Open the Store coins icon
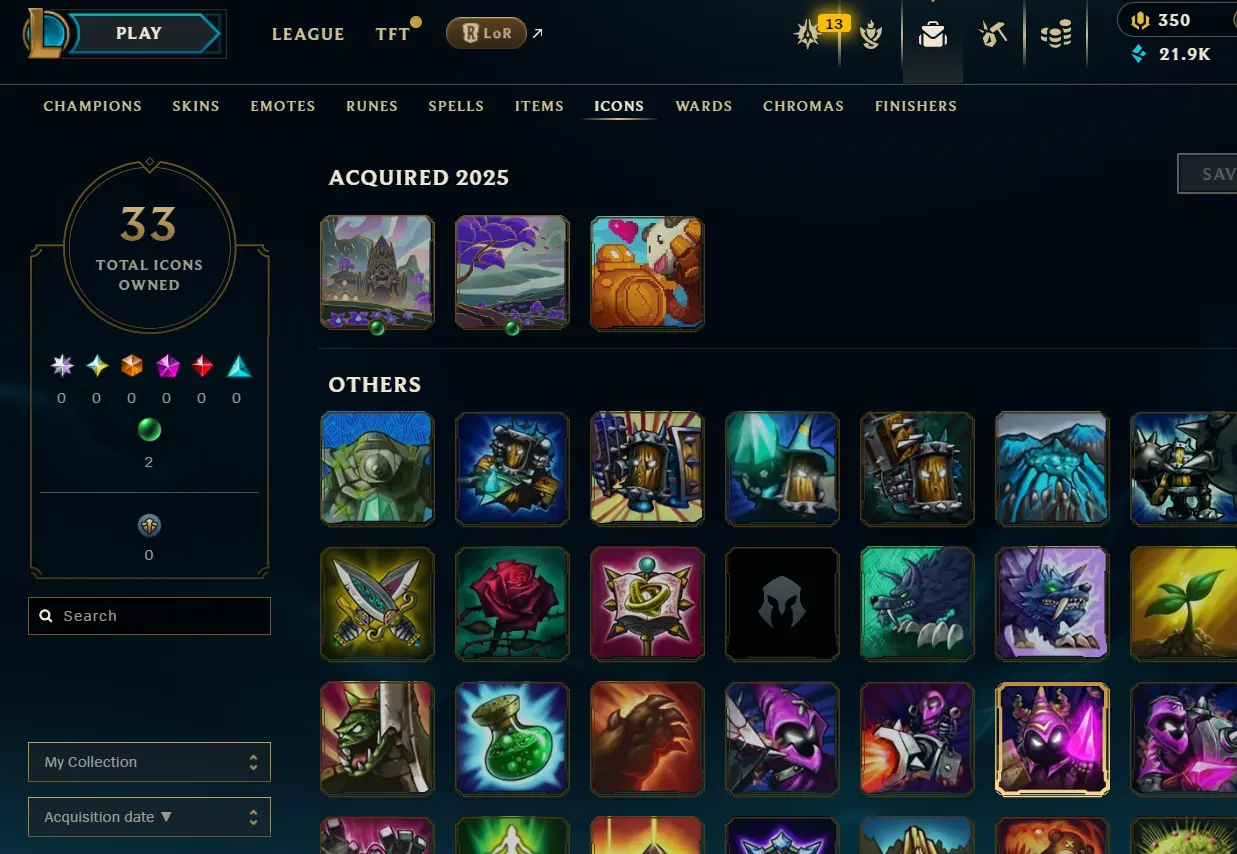This screenshot has width=1237, height=854. (1055, 36)
